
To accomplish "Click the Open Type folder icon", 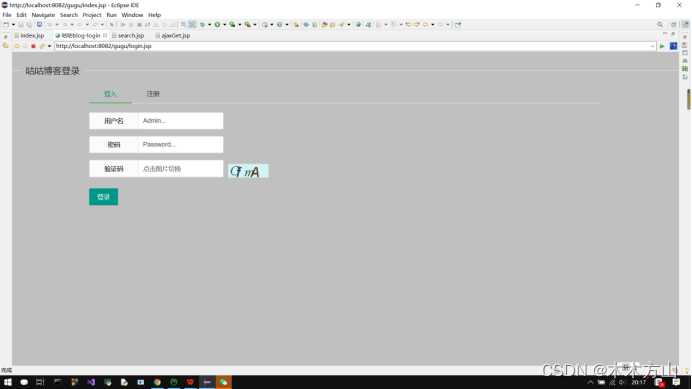I will tap(324, 25).
